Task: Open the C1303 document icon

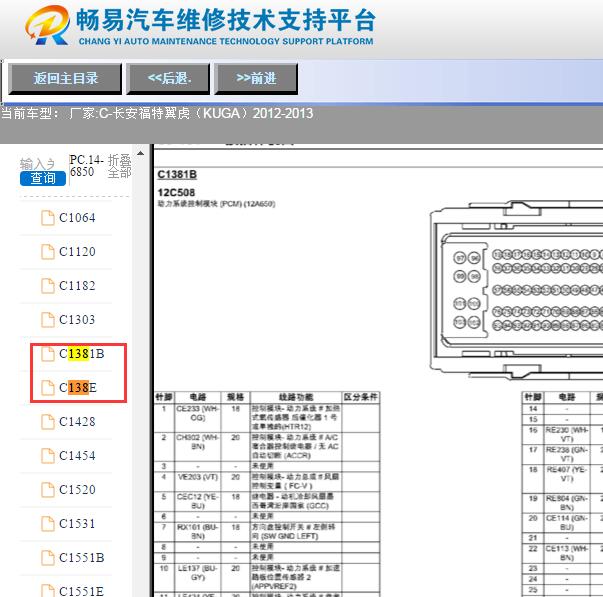Action: (48, 320)
